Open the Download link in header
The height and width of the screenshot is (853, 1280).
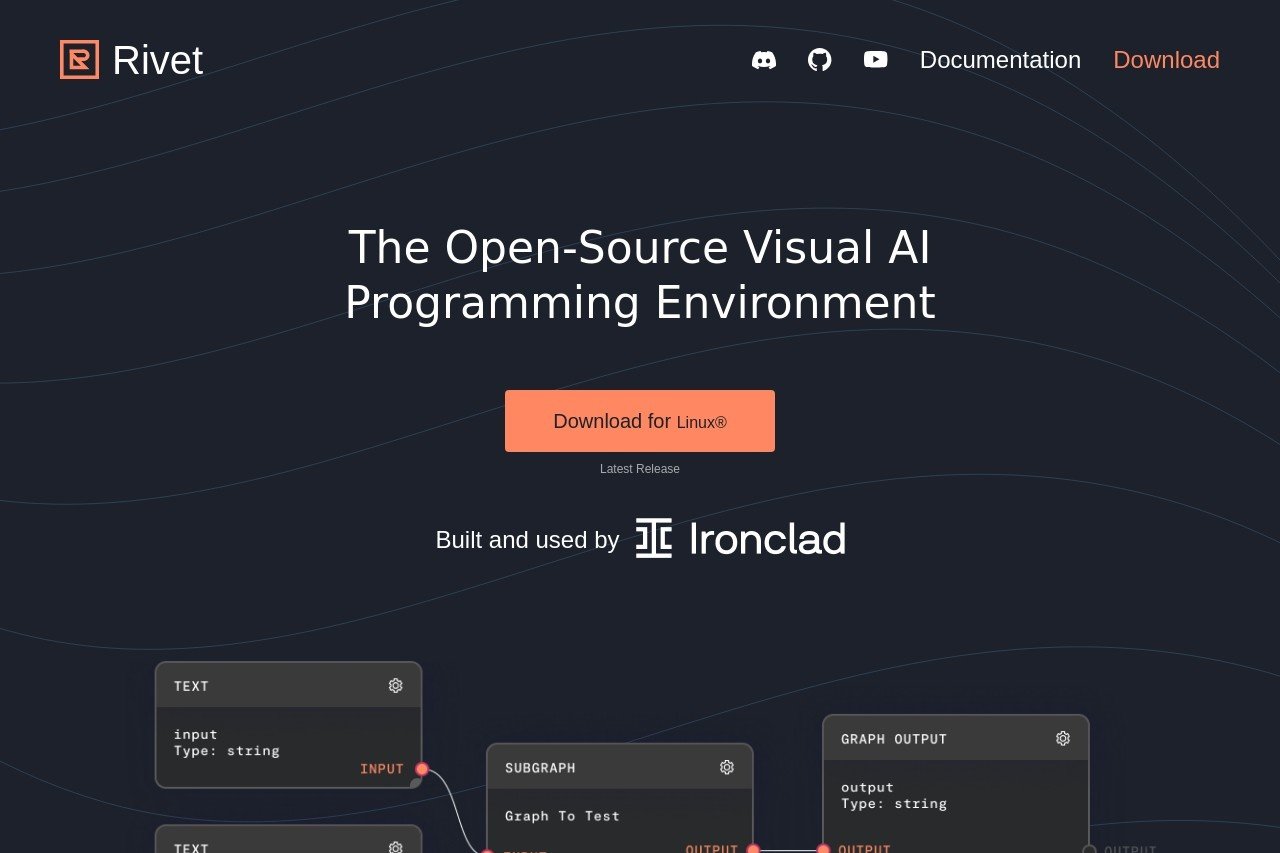coord(1166,60)
